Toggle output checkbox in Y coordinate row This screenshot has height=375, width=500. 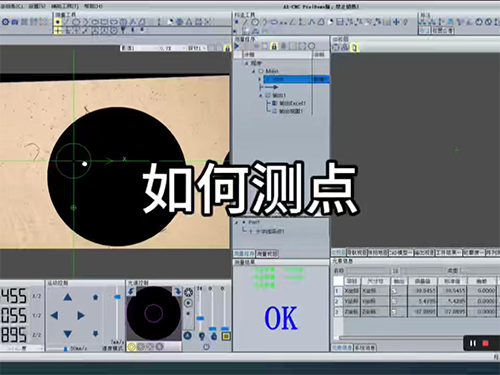click(394, 301)
